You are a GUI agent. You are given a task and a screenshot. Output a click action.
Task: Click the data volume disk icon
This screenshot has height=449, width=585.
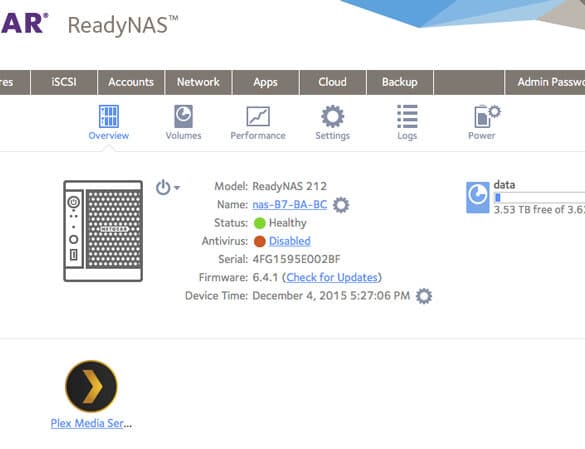[478, 197]
